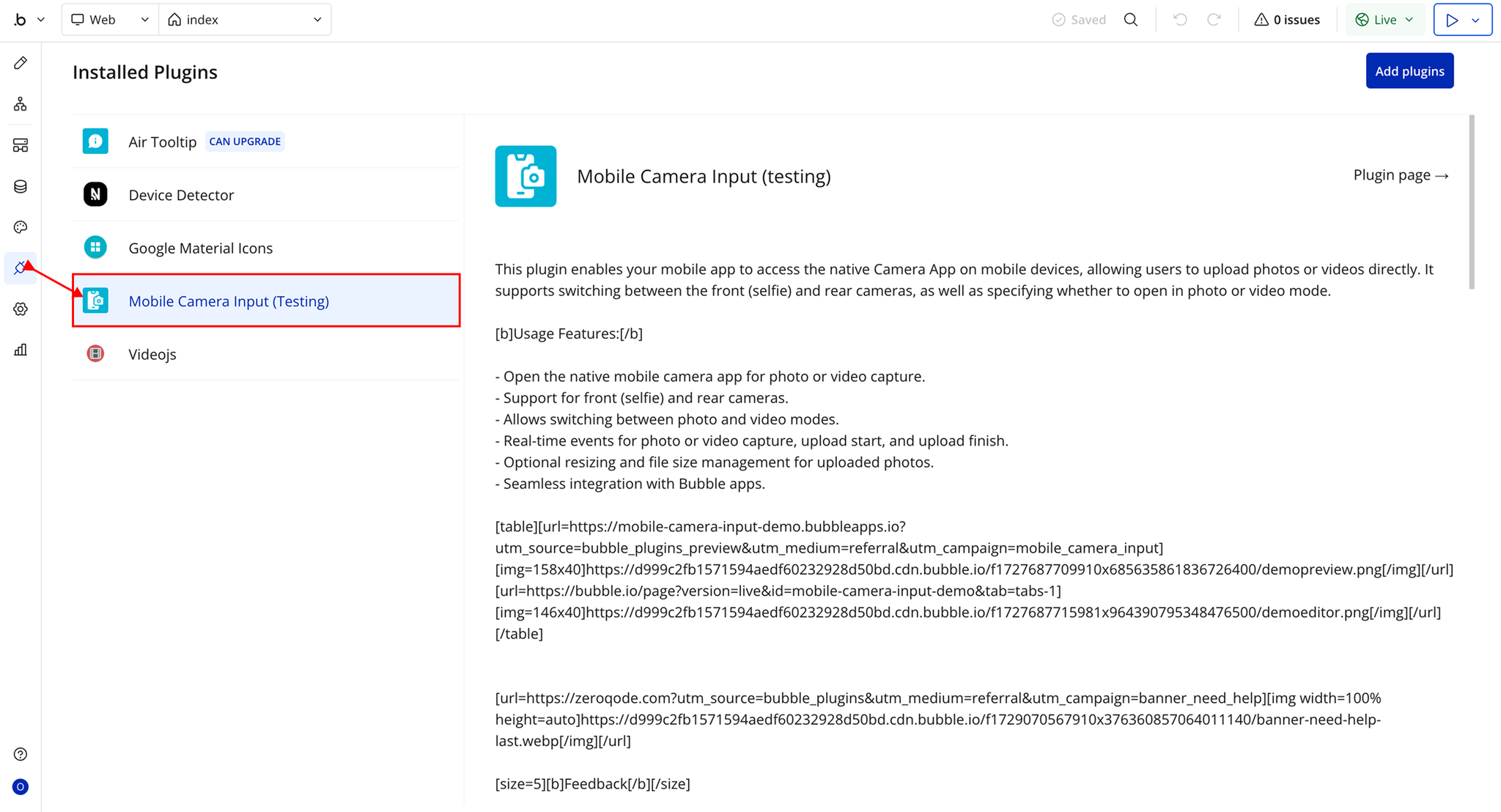Viewport: 1501px width, 812px height.
Task: Open the Plugin page link
Action: click(1400, 175)
